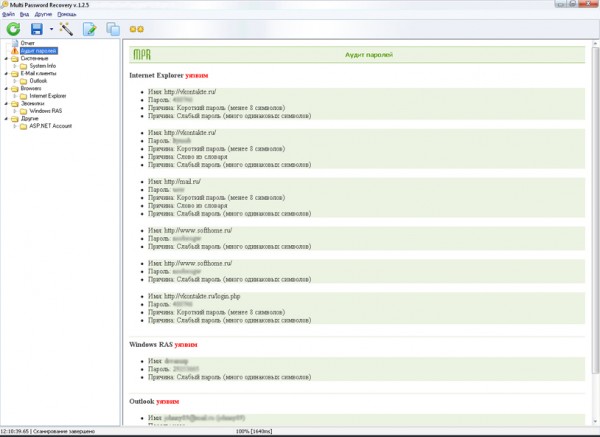Click the scroll down arrow of report

click(x=595, y=422)
